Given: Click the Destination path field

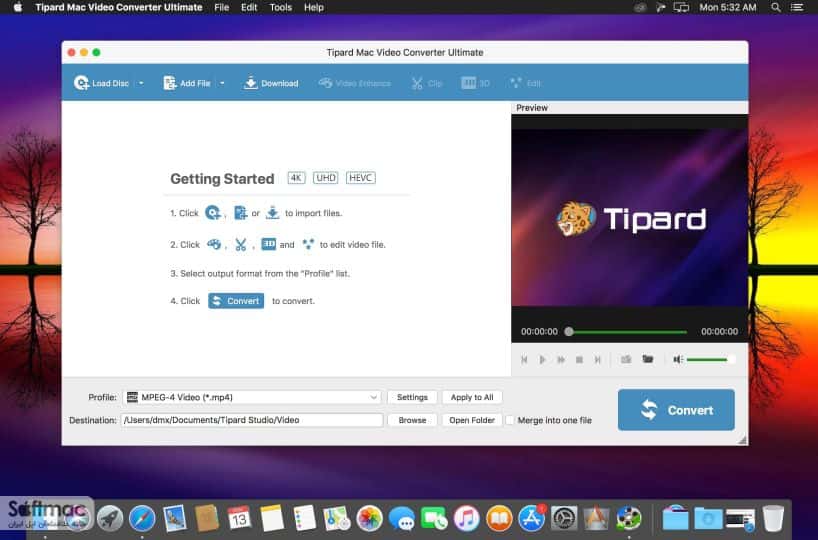Looking at the screenshot, I should 252,420.
